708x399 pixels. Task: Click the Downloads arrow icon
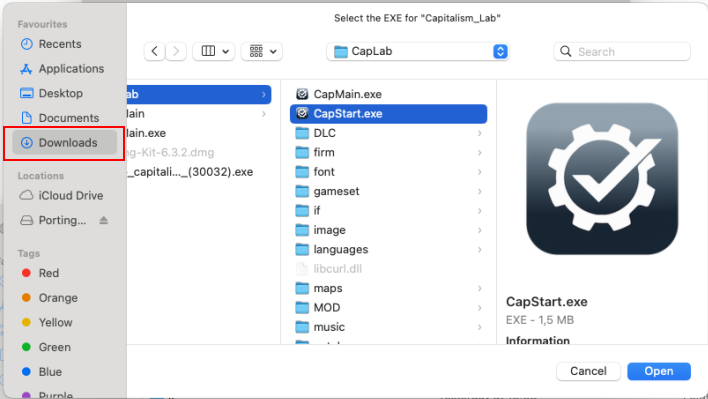point(27,143)
